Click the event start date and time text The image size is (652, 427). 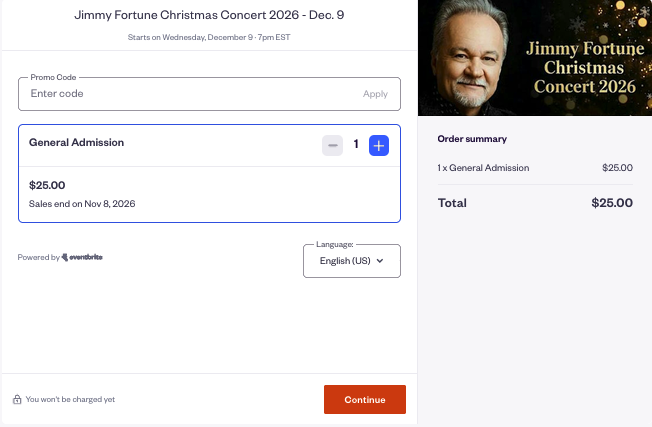(209, 37)
